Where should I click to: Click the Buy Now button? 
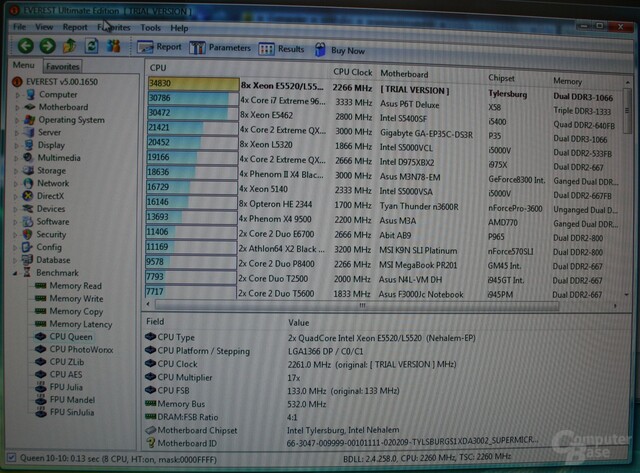pyautogui.click(x=340, y=50)
